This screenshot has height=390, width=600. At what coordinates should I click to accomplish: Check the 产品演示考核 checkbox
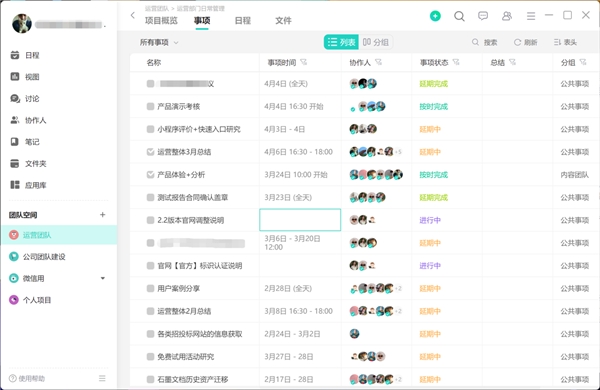coord(150,106)
